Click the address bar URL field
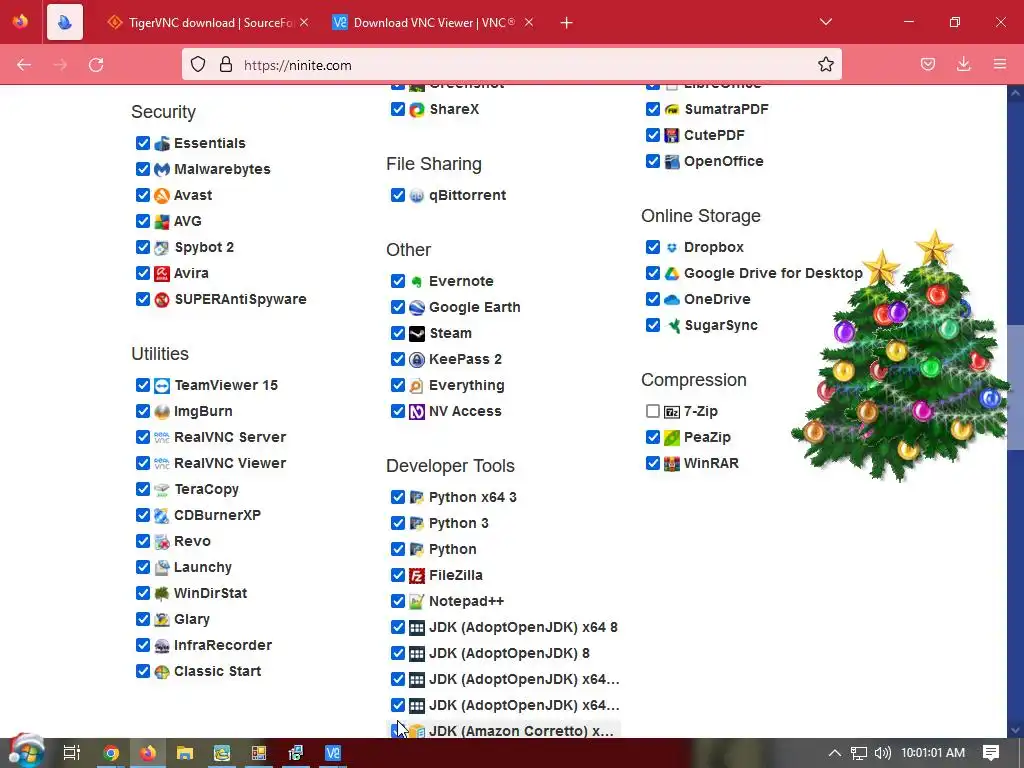This screenshot has width=1024, height=768. click(x=511, y=65)
